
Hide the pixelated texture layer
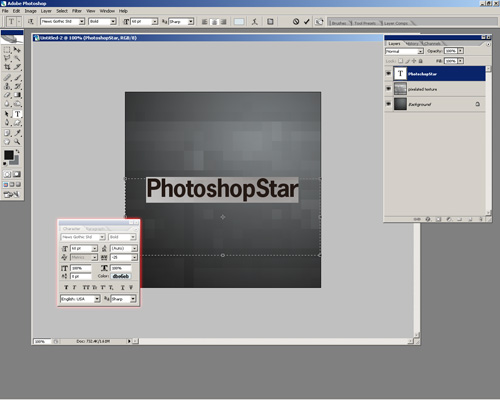(388, 89)
